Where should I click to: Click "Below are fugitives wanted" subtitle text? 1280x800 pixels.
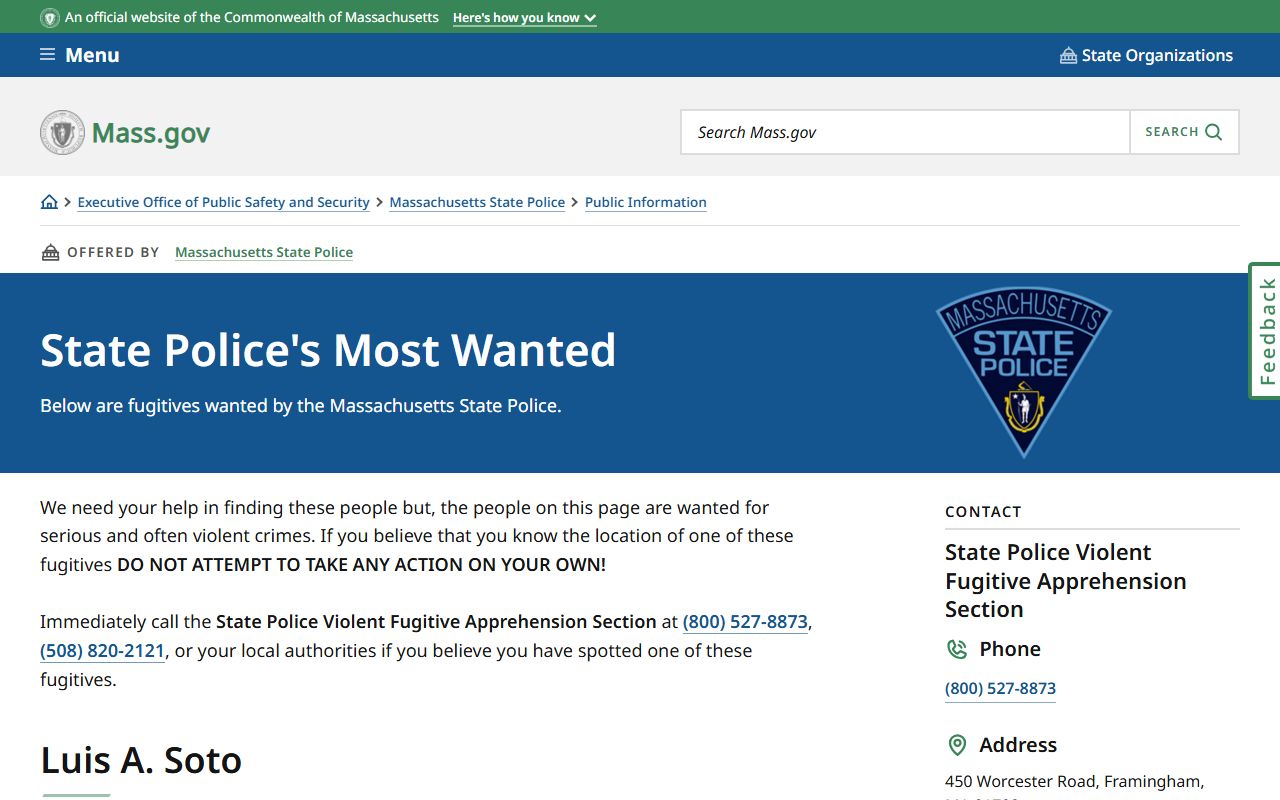pos(301,406)
